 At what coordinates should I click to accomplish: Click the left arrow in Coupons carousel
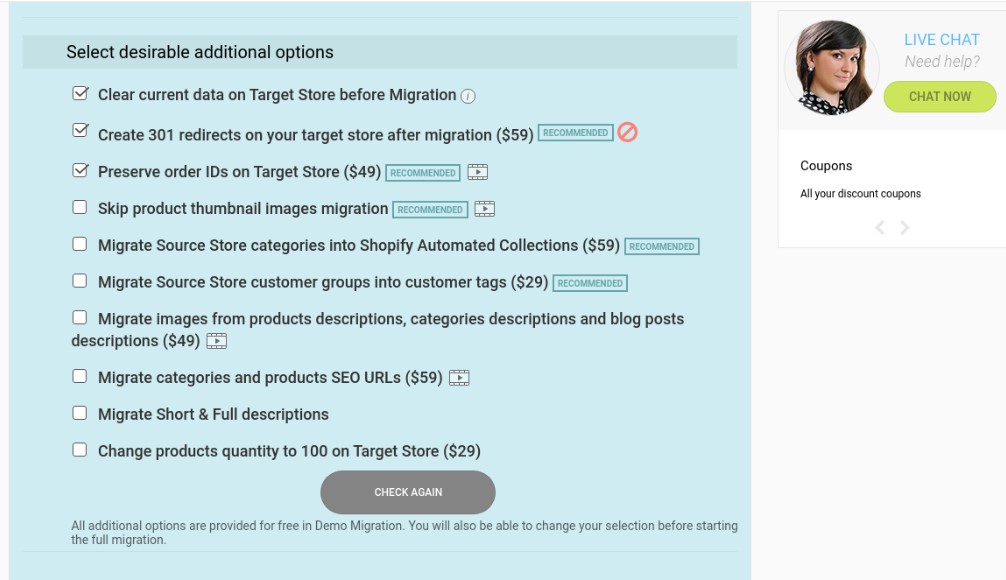pos(878,228)
